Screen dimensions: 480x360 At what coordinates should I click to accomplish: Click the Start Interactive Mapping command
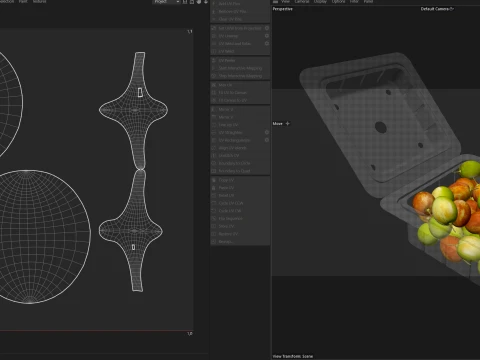[240, 68]
